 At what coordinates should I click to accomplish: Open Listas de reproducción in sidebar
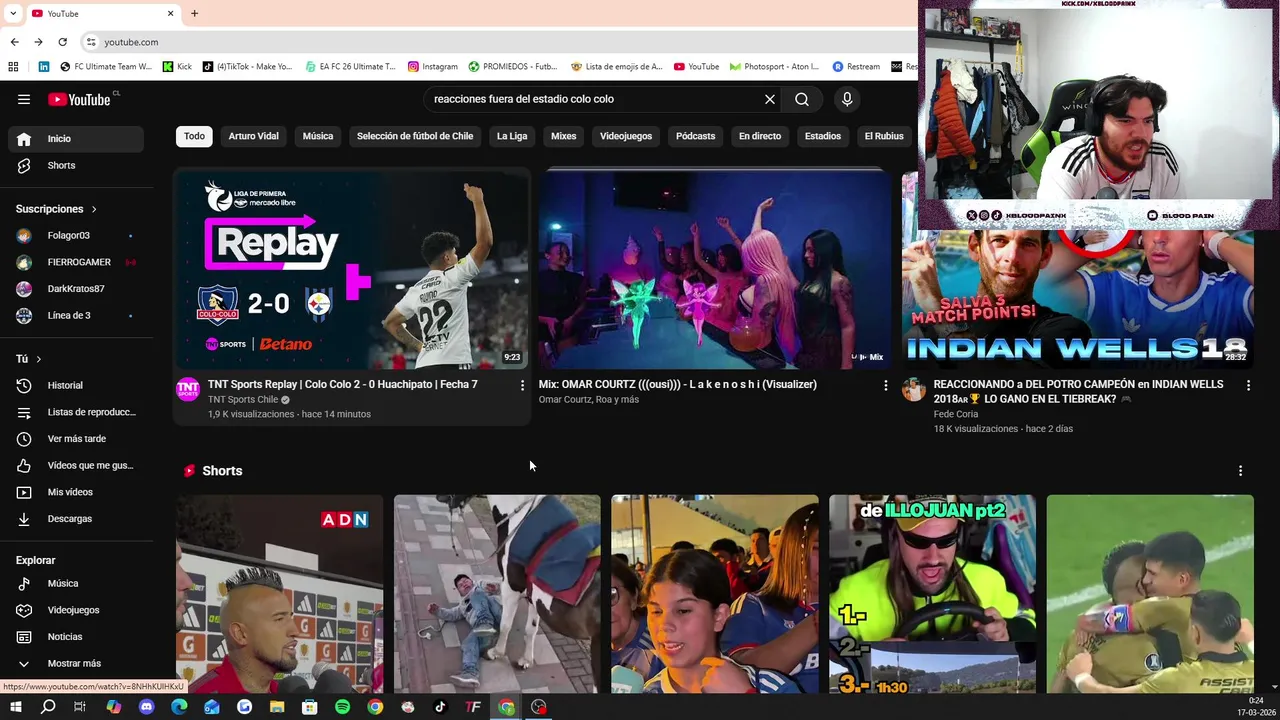pos(76,412)
